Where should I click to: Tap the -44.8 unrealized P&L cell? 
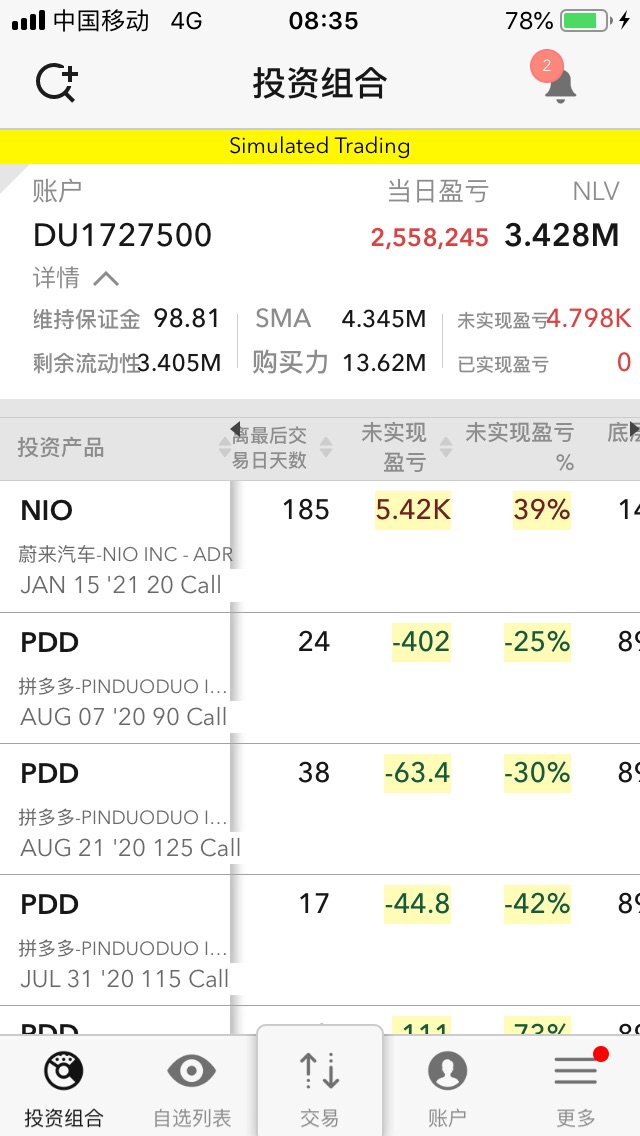coord(417,904)
